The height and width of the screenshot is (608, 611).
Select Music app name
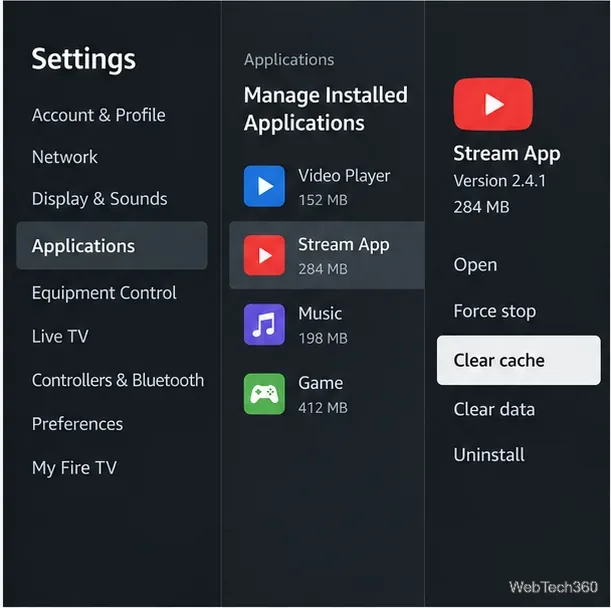coord(320,313)
